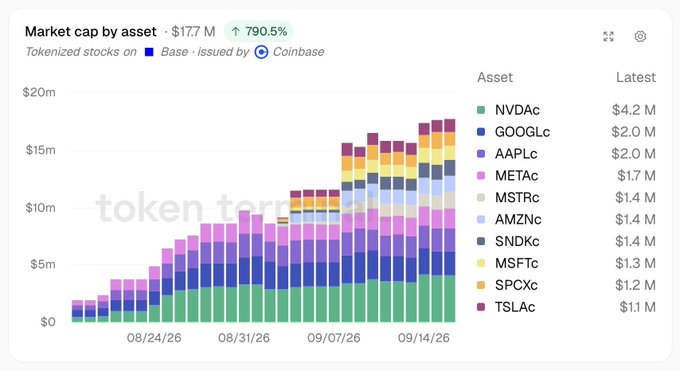Click the SNDKc legend label
The width and height of the screenshot is (680, 371).
[517, 241]
